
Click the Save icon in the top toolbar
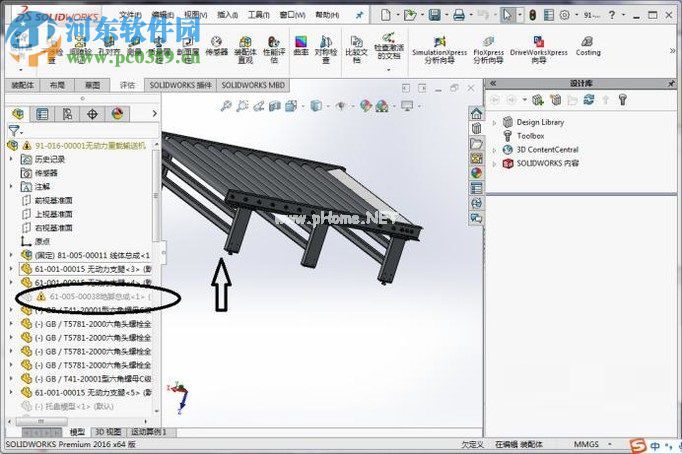point(434,15)
